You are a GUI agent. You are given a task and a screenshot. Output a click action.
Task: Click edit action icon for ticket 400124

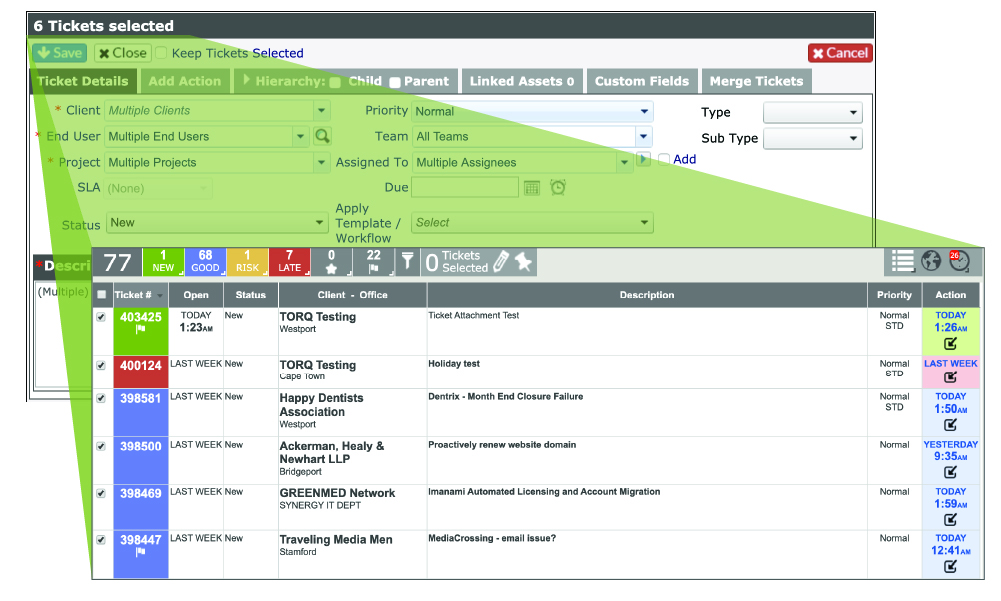pos(950,377)
